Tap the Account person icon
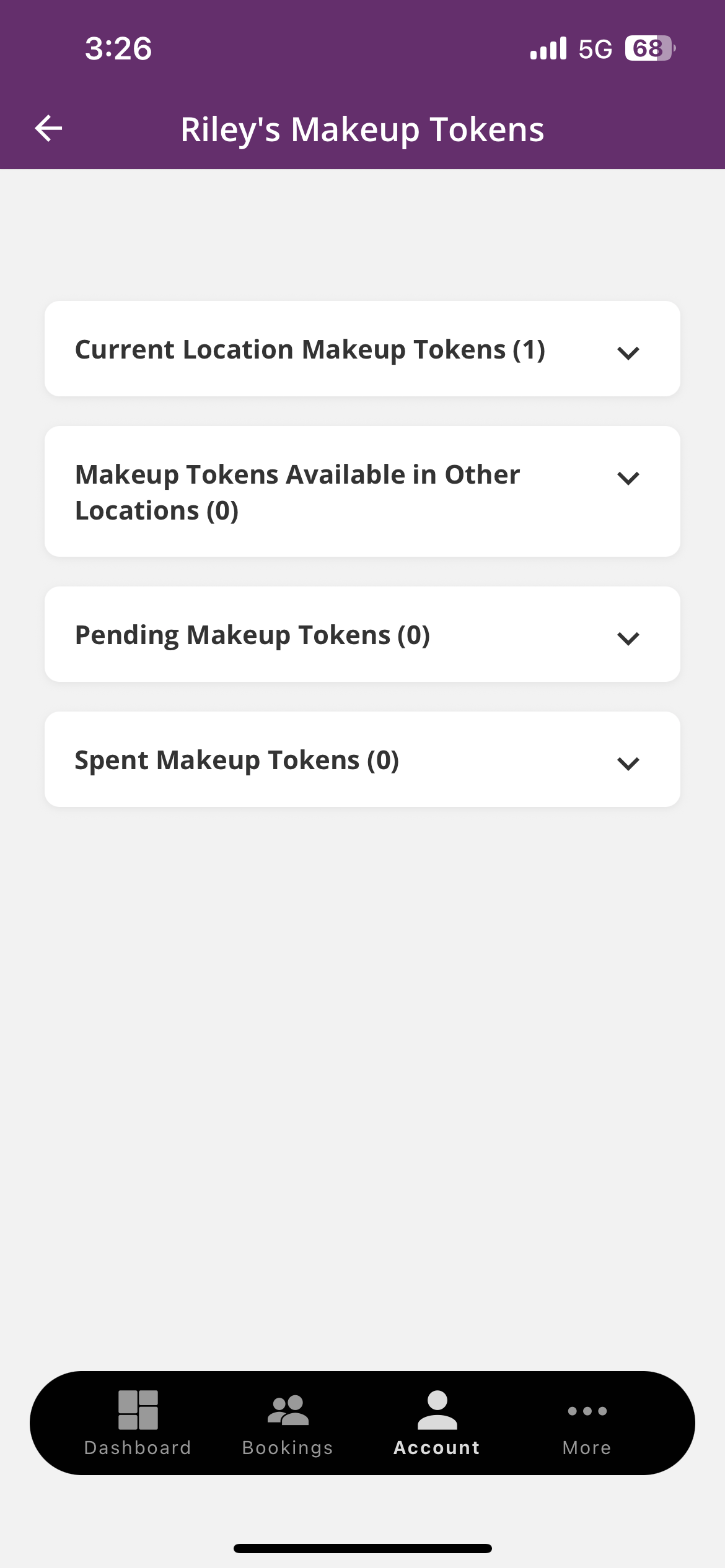725x1568 pixels. pyautogui.click(x=437, y=1410)
